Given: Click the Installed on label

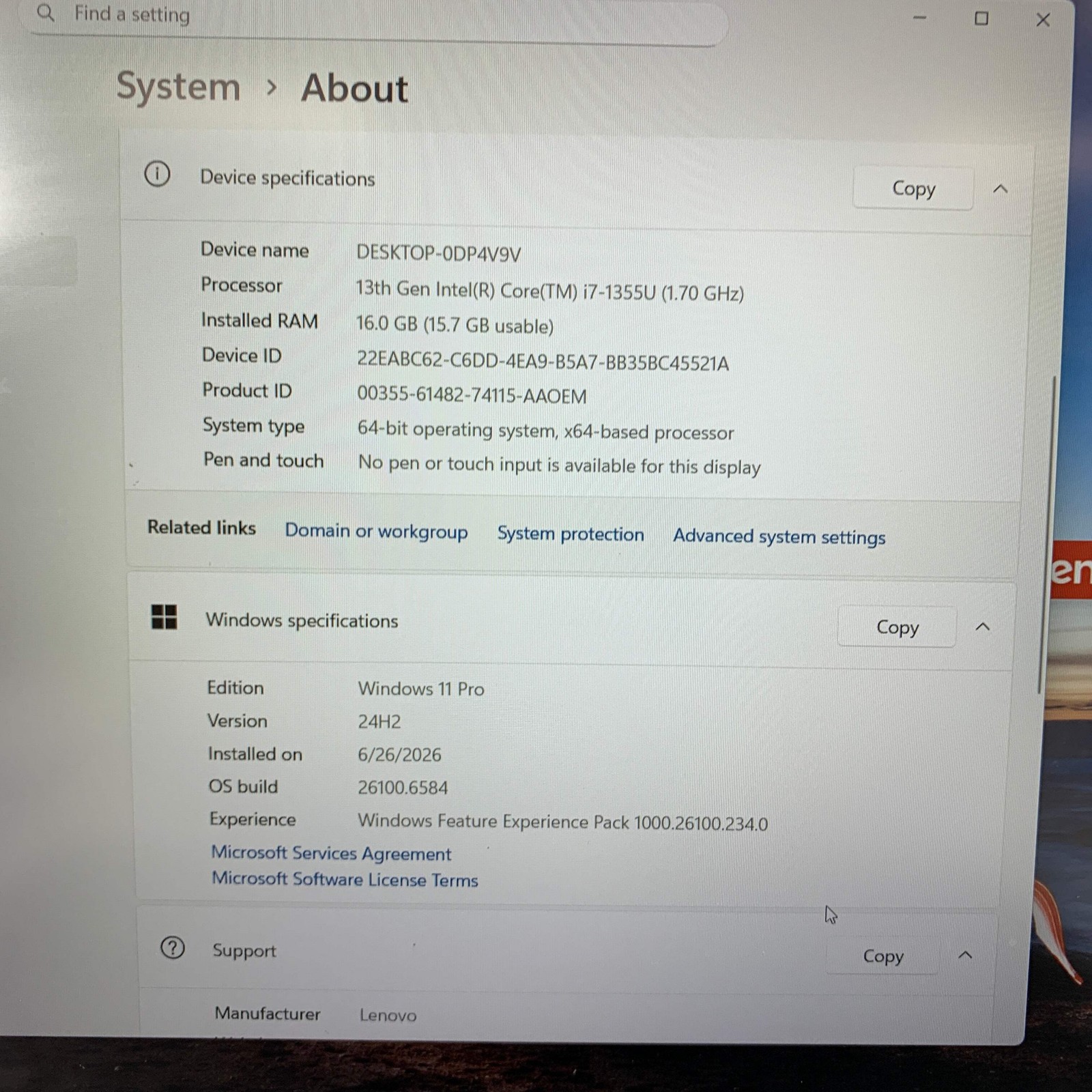Looking at the screenshot, I should (255, 753).
